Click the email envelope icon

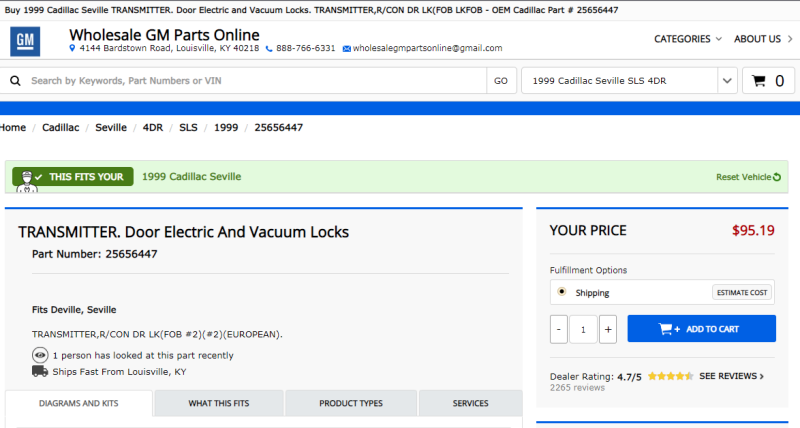346,49
